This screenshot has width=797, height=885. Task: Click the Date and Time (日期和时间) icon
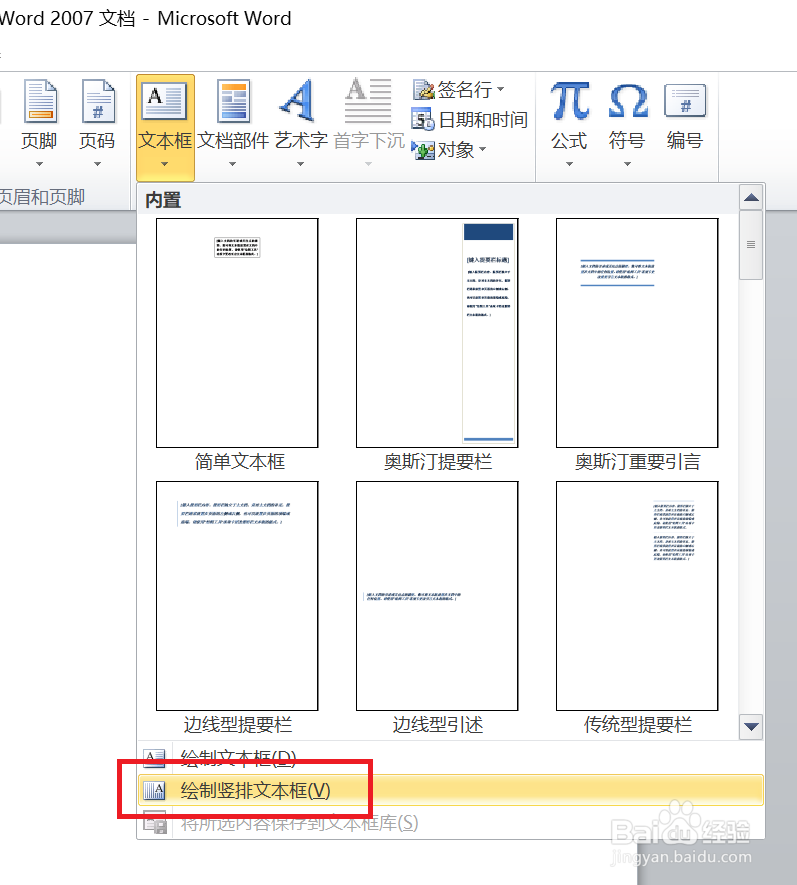423,119
